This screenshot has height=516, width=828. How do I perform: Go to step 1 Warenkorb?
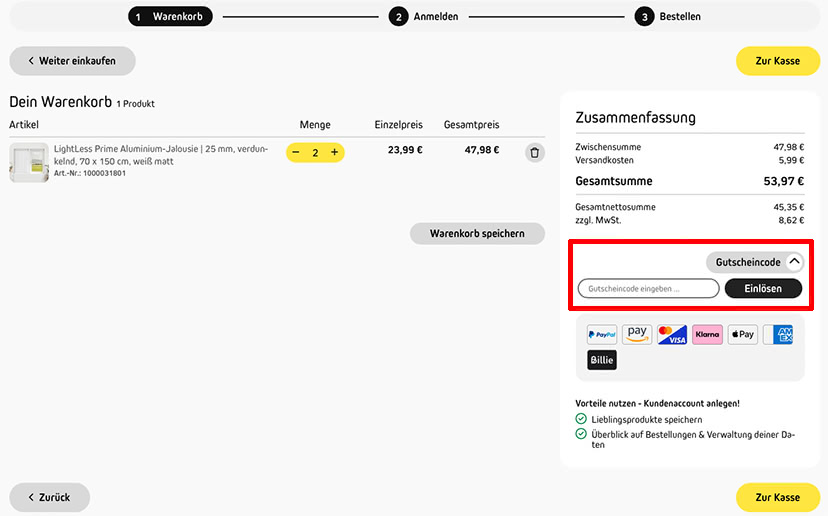[170, 16]
